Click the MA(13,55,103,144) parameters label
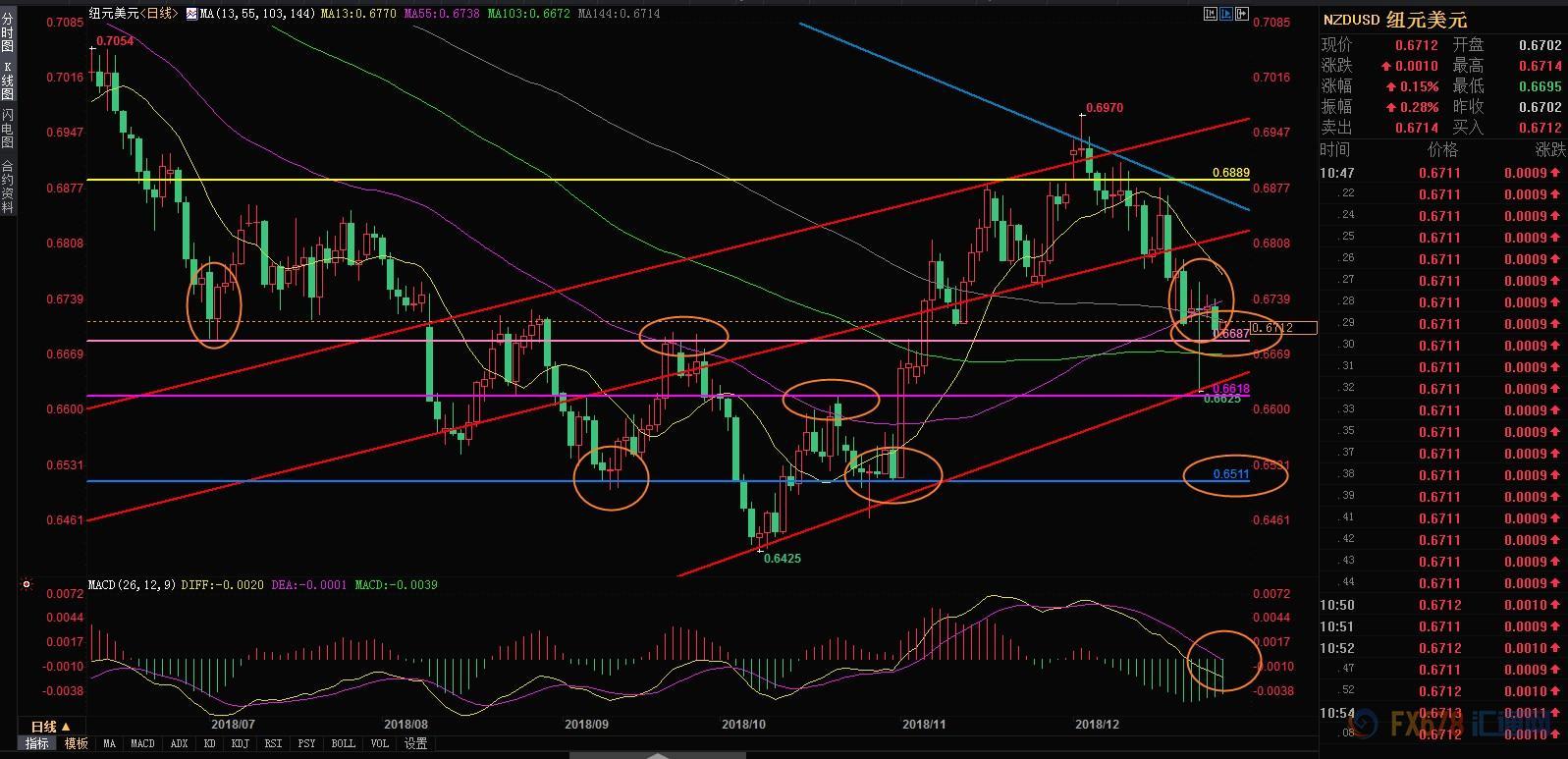Viewport: 1568px width, 759px height. click(257, 14)
